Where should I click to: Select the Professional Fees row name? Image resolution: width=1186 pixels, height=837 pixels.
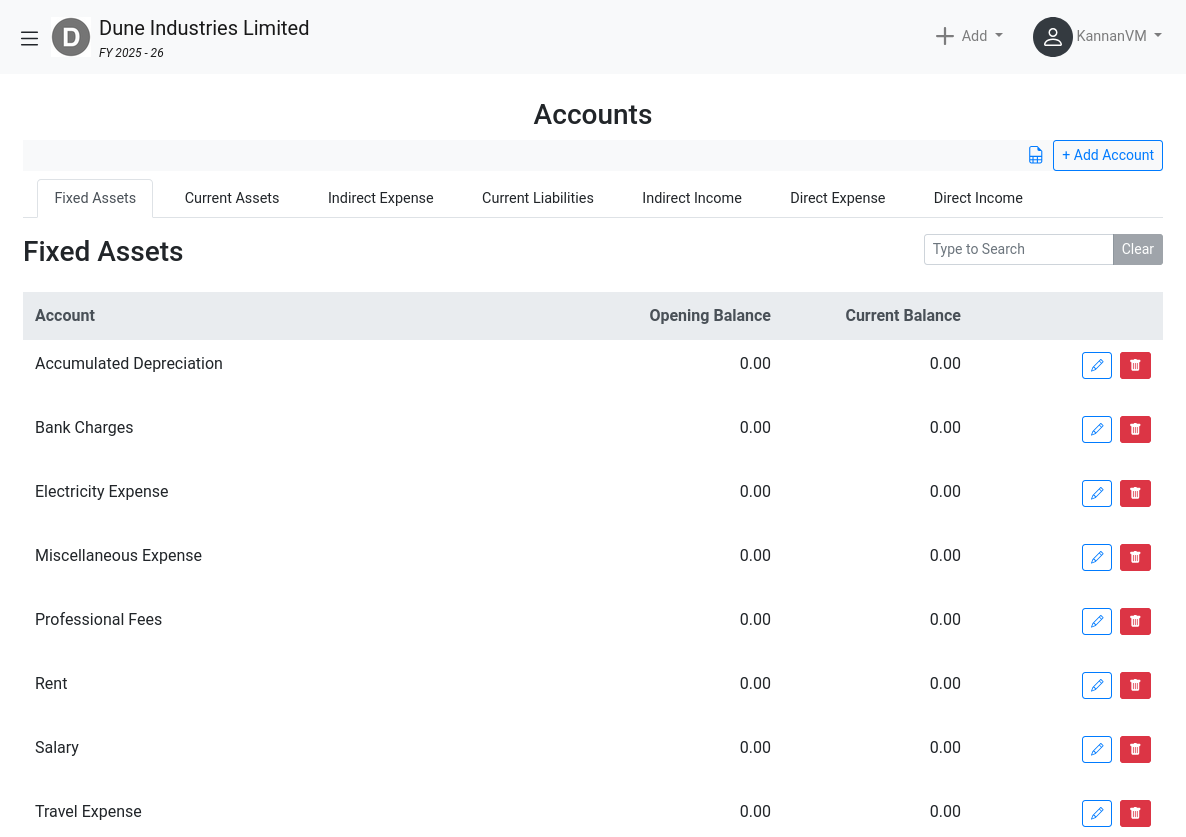[98, 619]
